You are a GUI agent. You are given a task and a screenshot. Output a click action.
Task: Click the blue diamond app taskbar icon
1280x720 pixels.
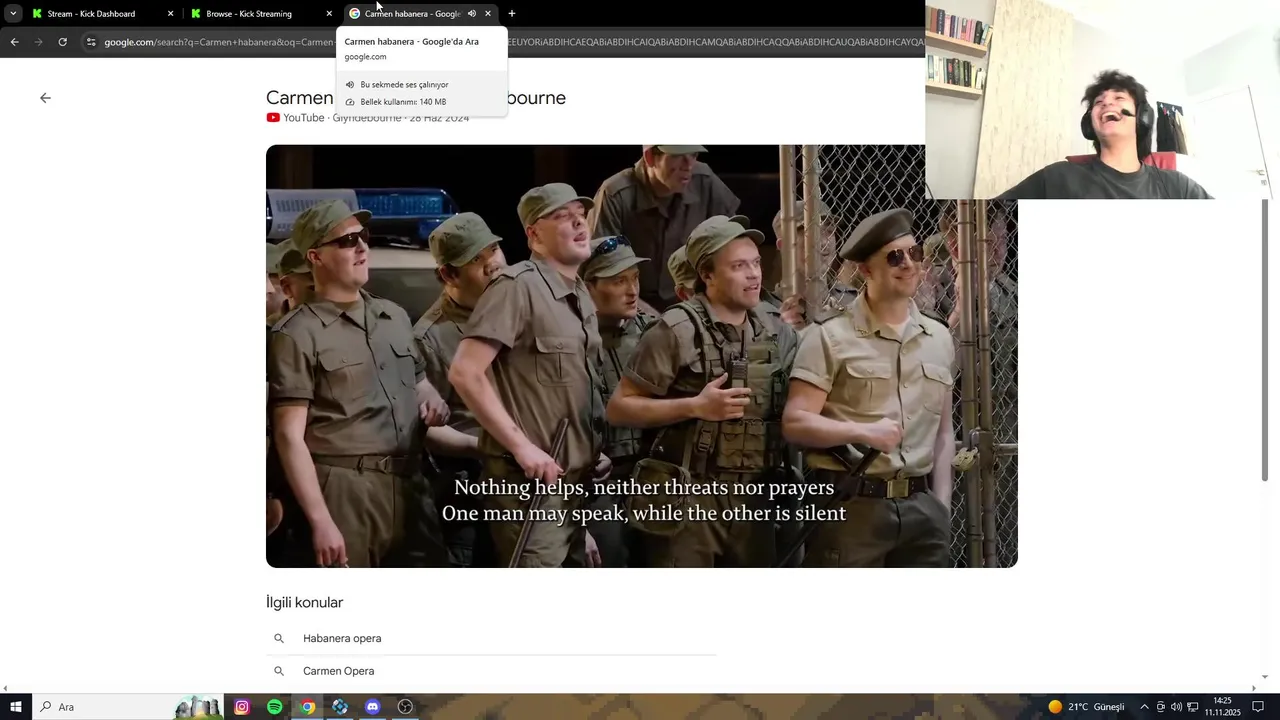pyautogui.click(x=340, y=707)
